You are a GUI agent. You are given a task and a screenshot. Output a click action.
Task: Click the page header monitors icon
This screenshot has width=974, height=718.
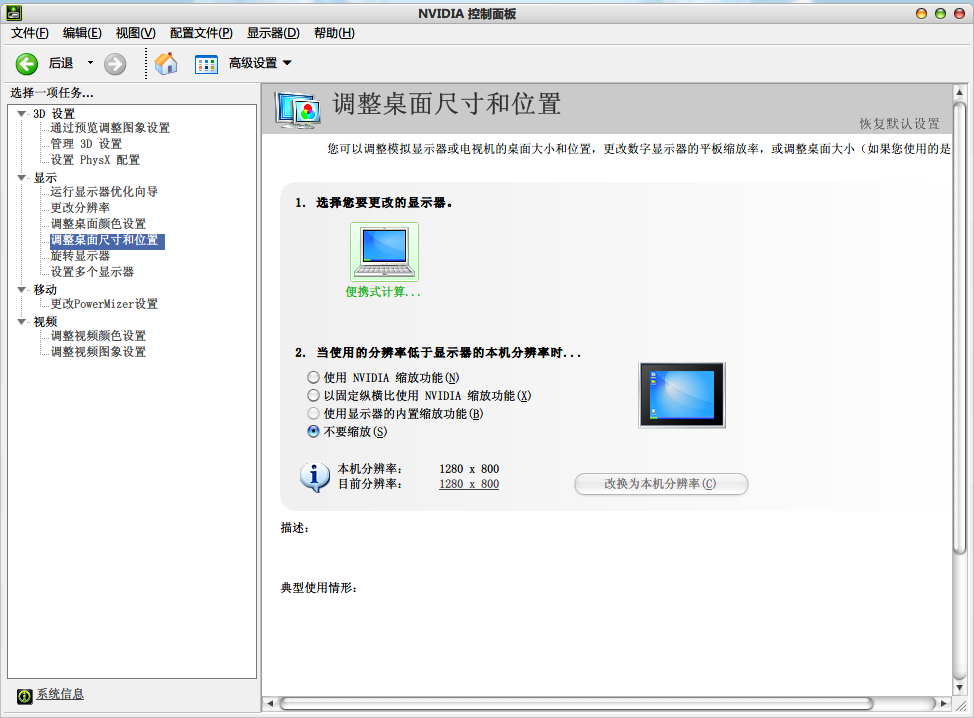pos(298,110)
